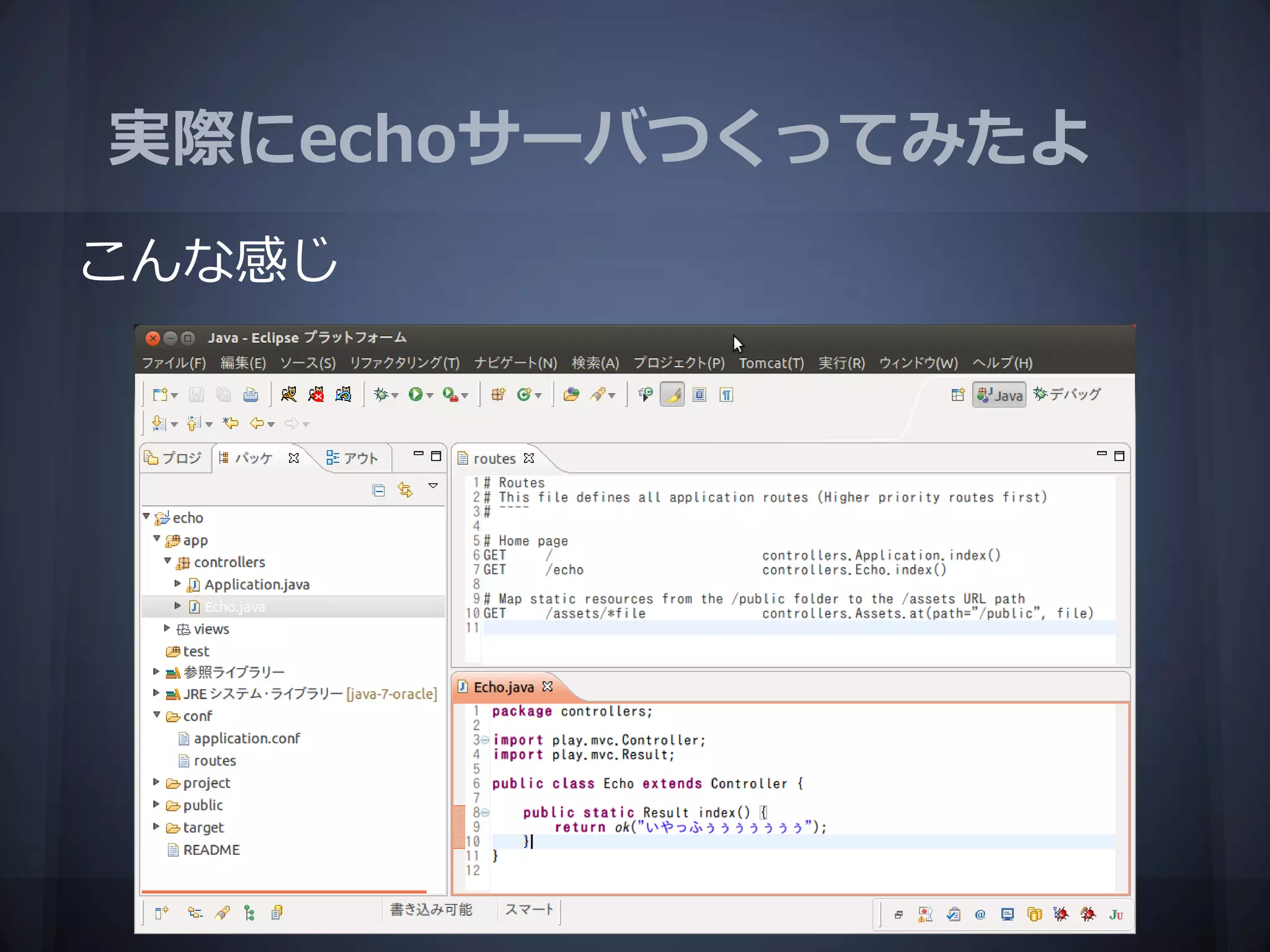Click the green Run icon

(x=415, y=395)
